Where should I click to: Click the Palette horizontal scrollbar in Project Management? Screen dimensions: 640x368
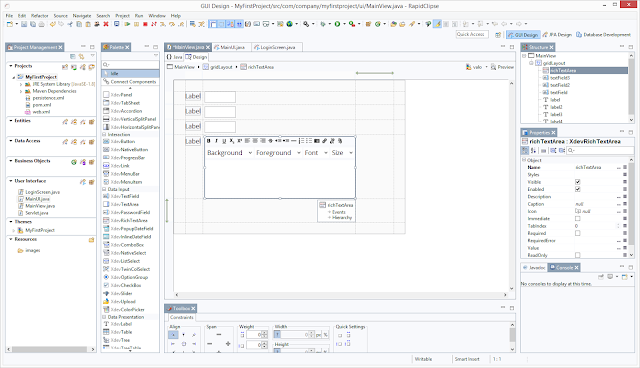pyautogui.click(x=49, y=350)
